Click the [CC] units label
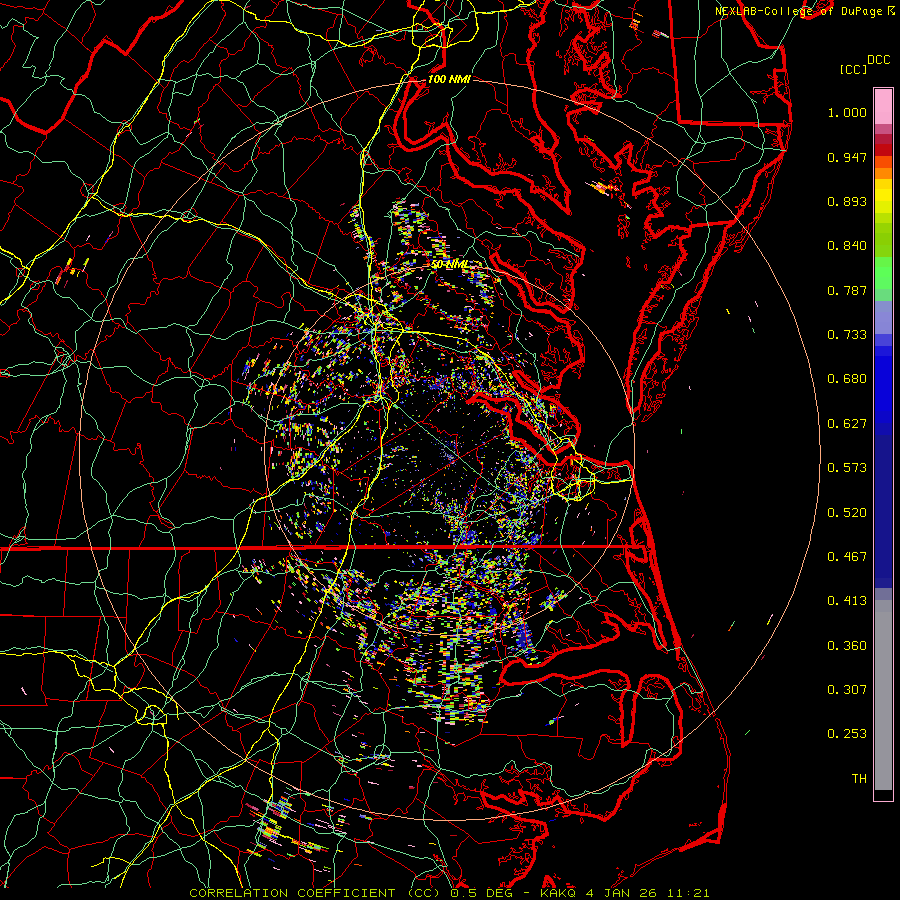The width and height of the screenshot is (900, 900). 853,69
